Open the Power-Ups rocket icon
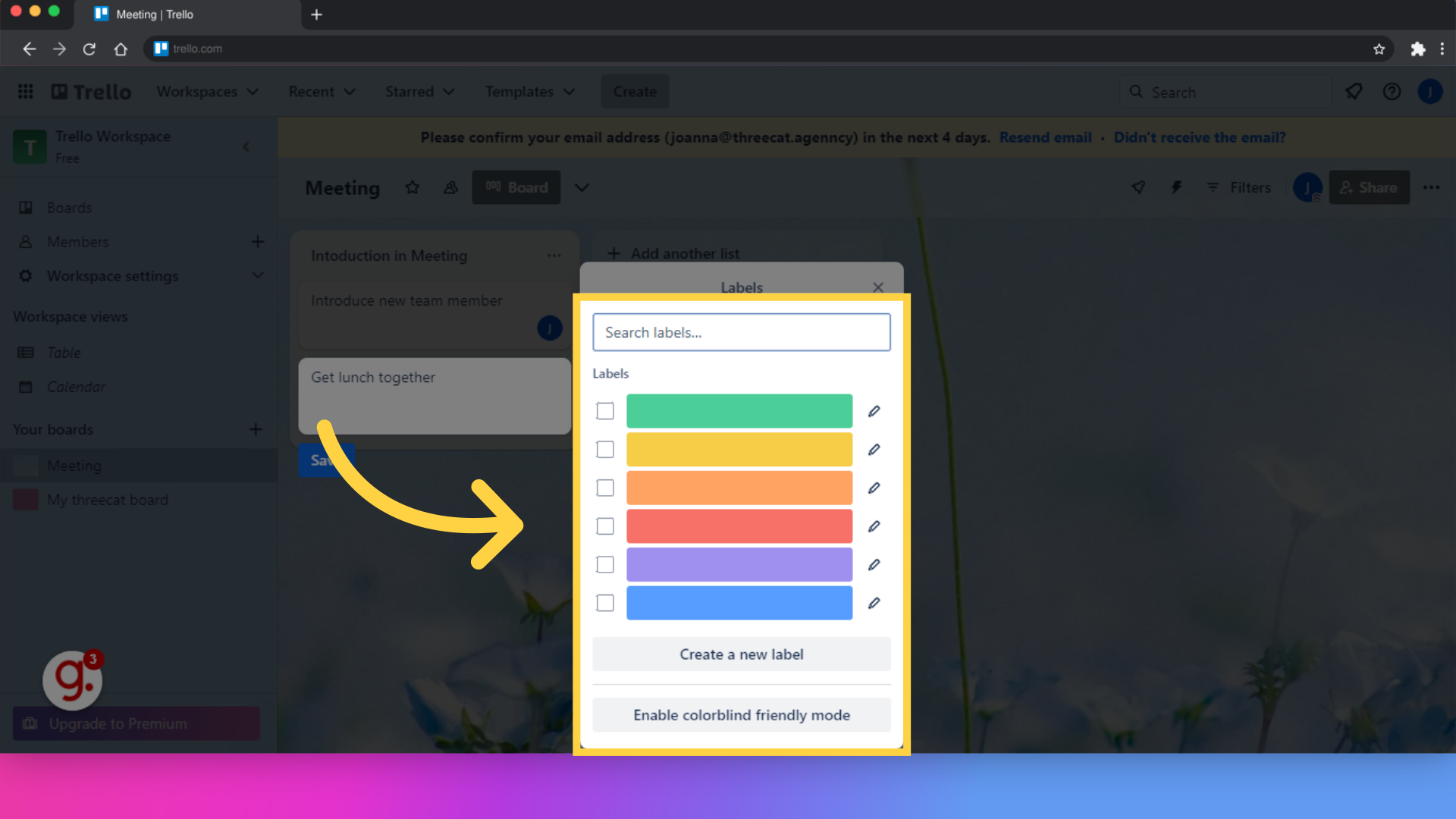The image size is (1456, 819). tap(1138, 187)
